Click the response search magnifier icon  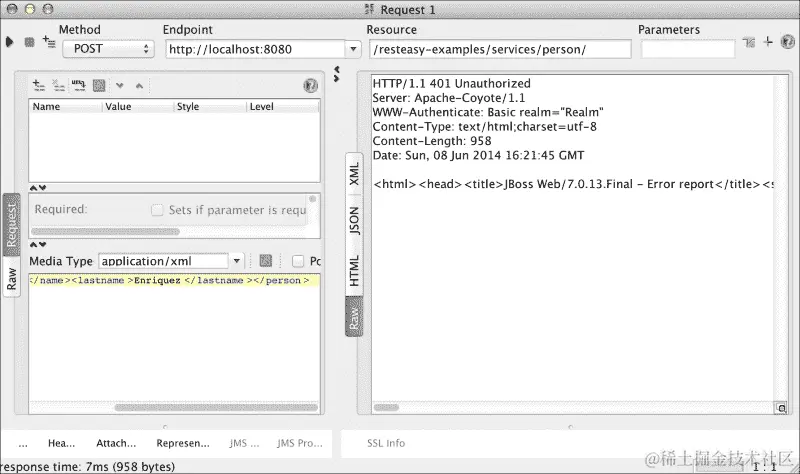[x=781, y=408]
